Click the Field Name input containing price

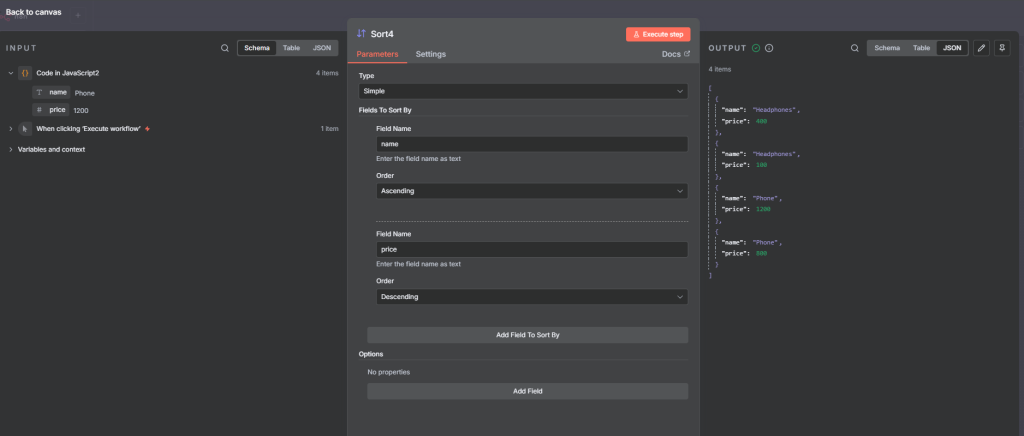tap(531, 250)
